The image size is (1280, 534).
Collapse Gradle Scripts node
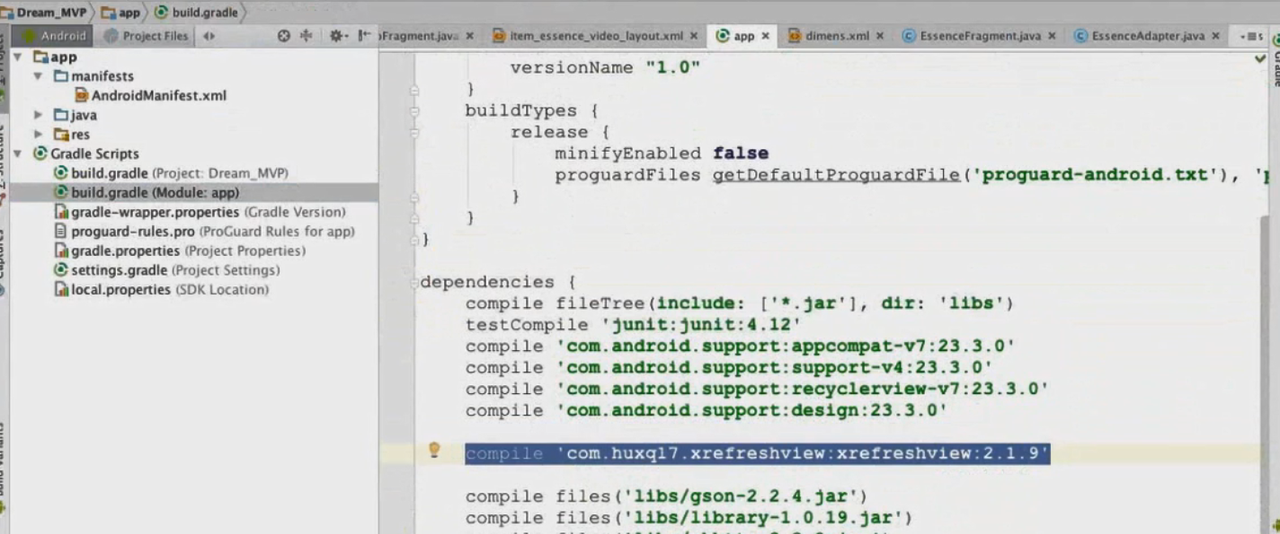[x=18, y=154]
